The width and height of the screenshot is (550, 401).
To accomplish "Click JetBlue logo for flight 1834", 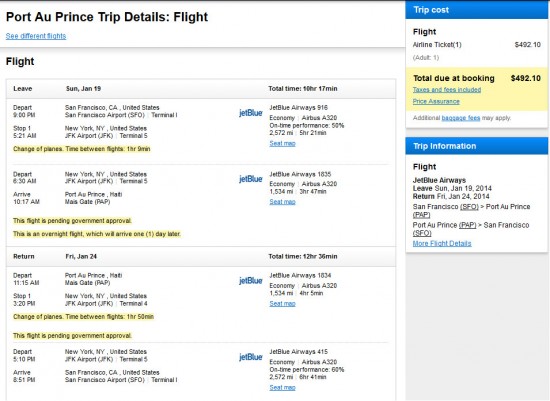I will [x=250, y=280].
